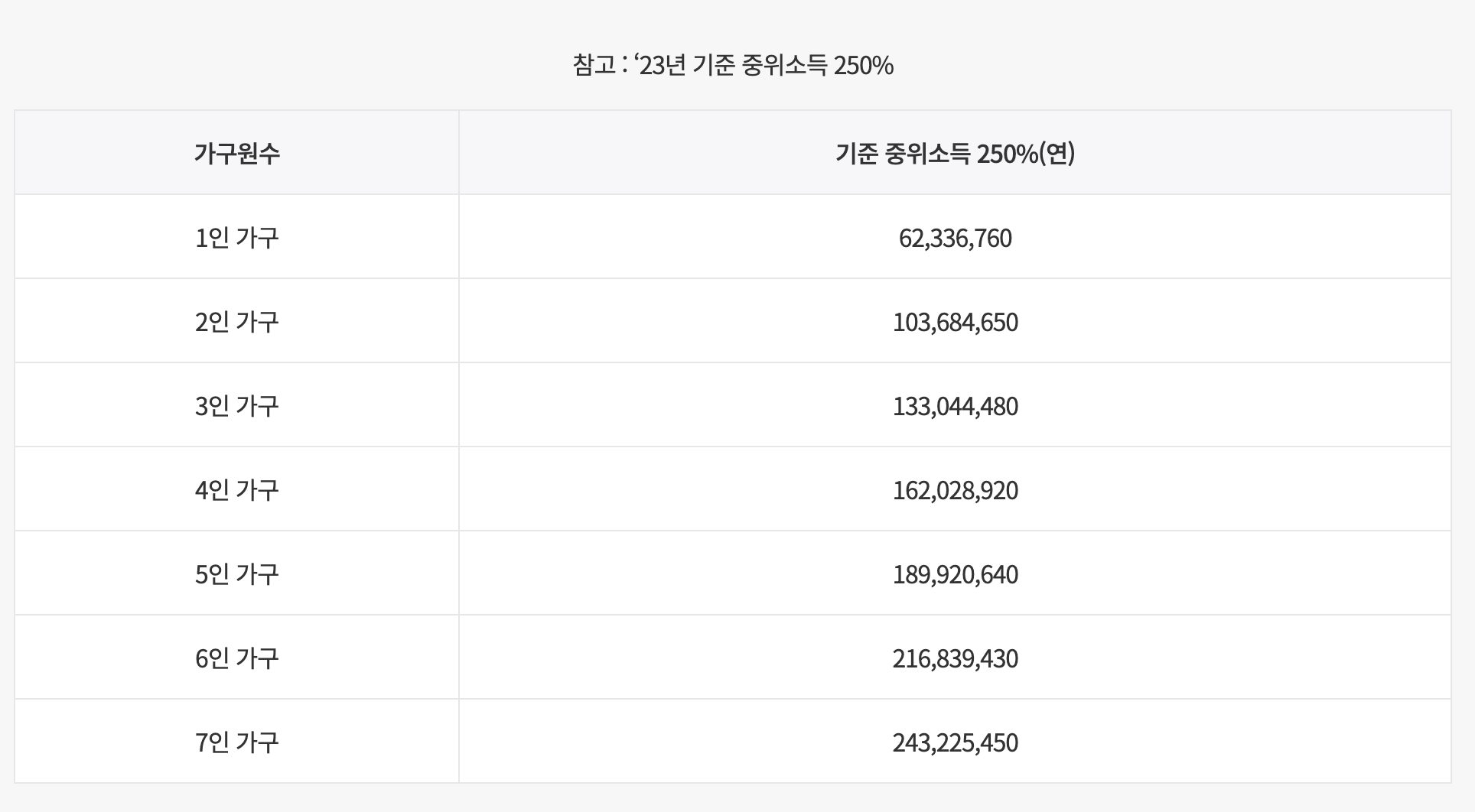Click the table title '참고 : '23년 기준 중위소득 250%'
The height and width of the screenshot is (812, 1475).
coord(732,66)
